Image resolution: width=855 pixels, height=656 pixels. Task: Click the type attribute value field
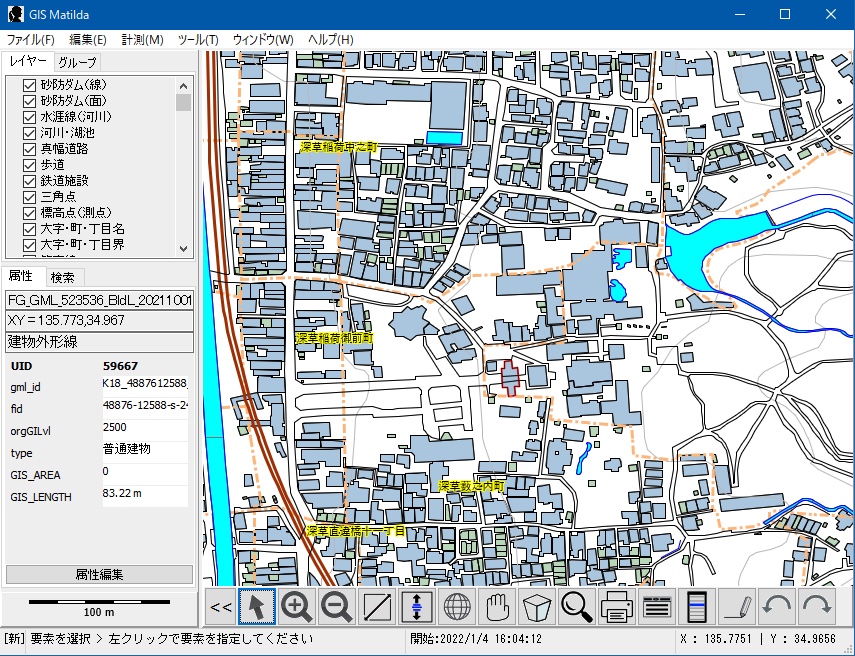coord(144,450)
